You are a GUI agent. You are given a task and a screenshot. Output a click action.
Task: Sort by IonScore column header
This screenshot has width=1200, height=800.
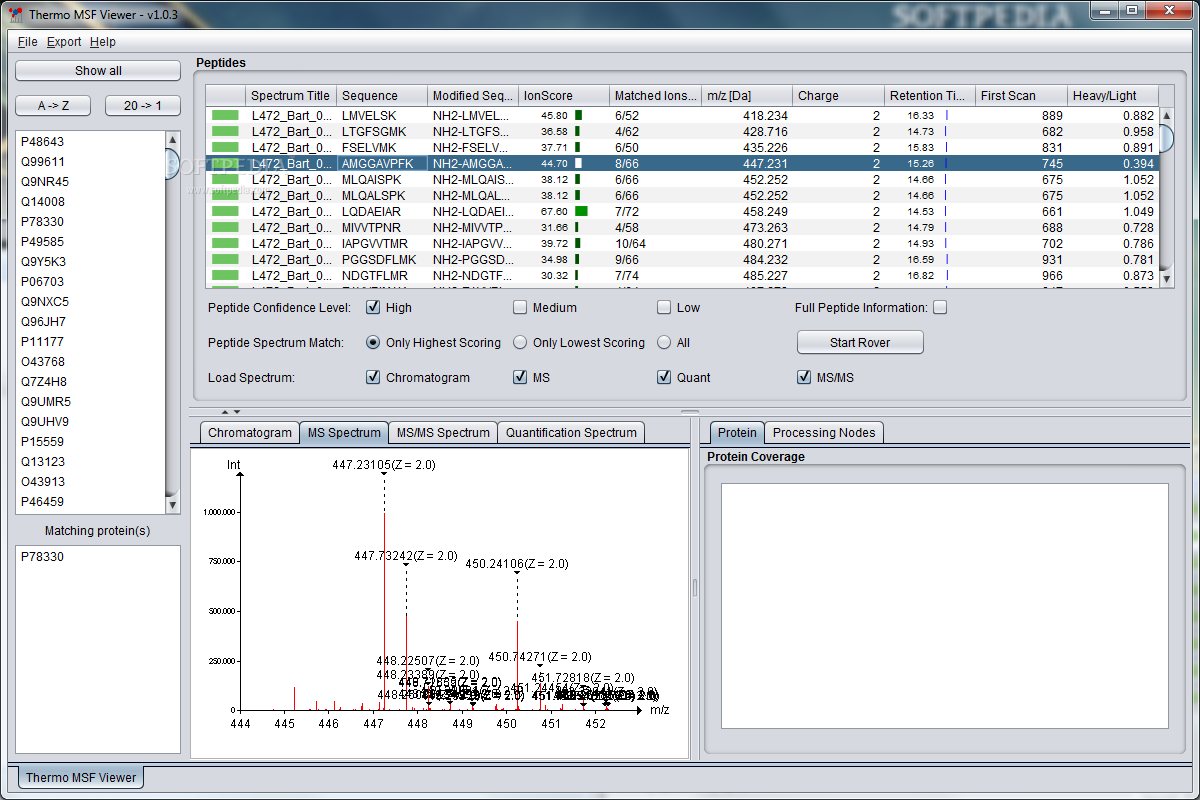tap(564, 96)
